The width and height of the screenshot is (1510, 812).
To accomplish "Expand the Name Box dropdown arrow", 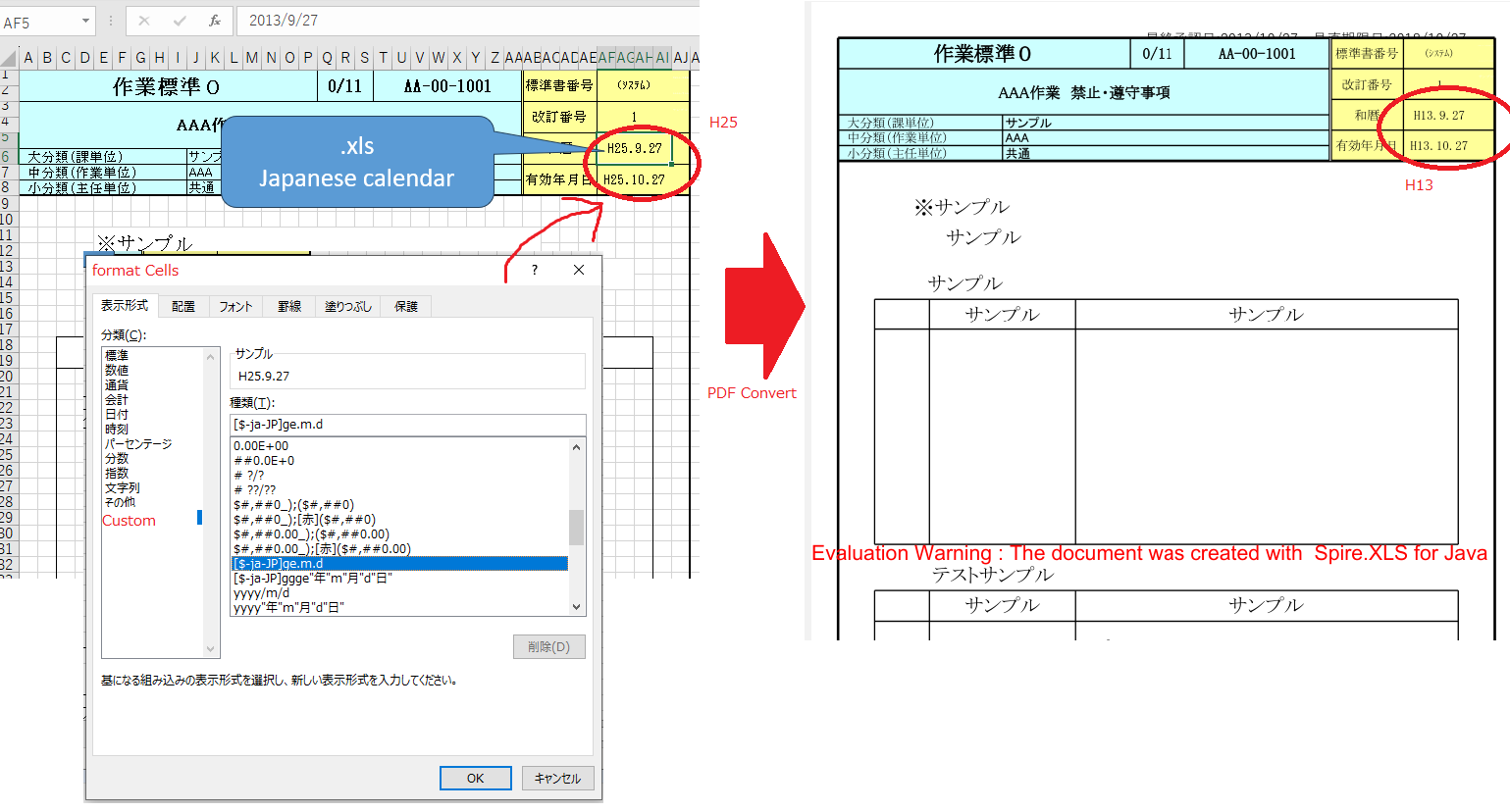I will pyautogui.click(x=85, y=21).
